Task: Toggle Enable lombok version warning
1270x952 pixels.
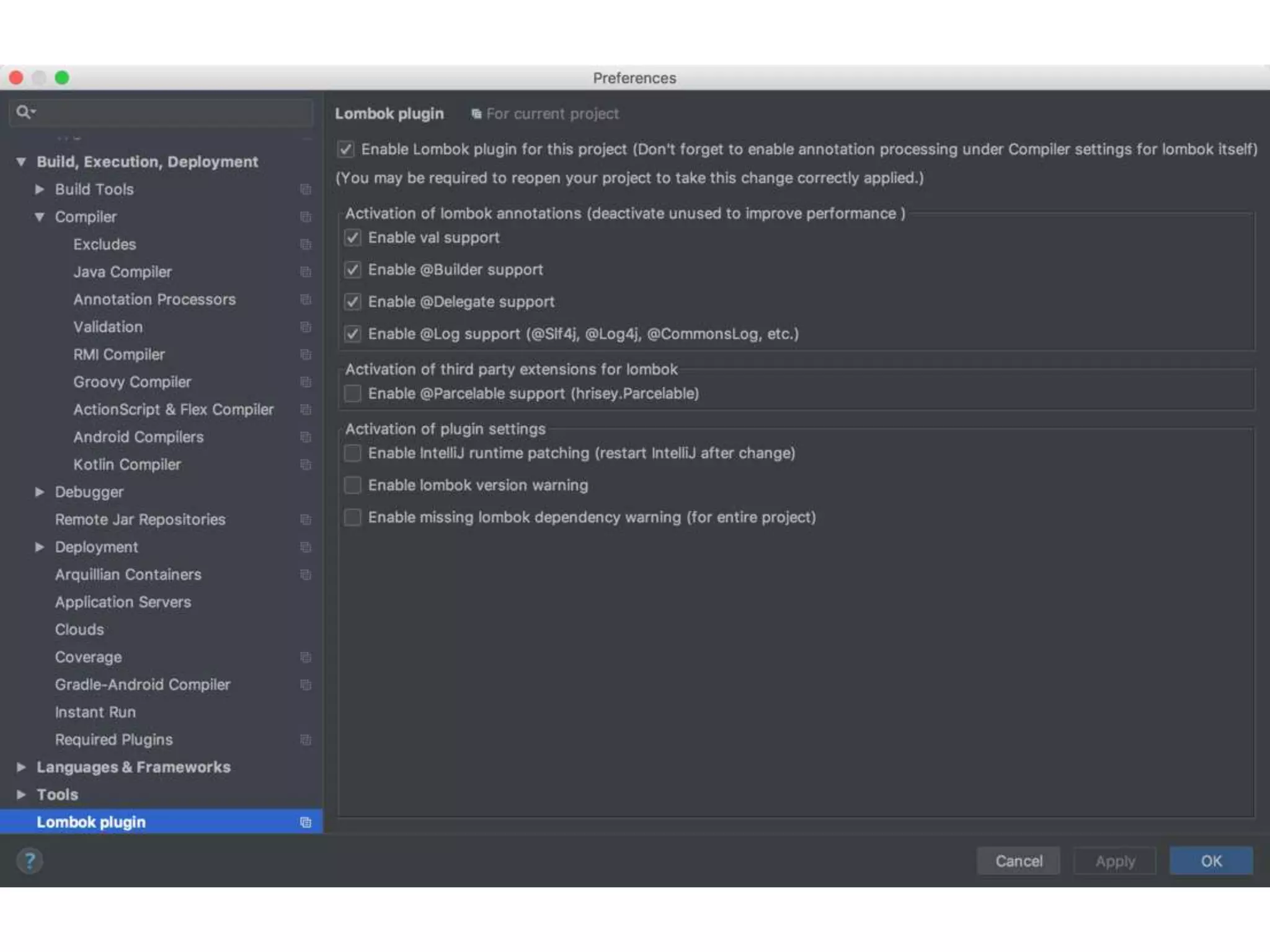Action: [353, 485]
